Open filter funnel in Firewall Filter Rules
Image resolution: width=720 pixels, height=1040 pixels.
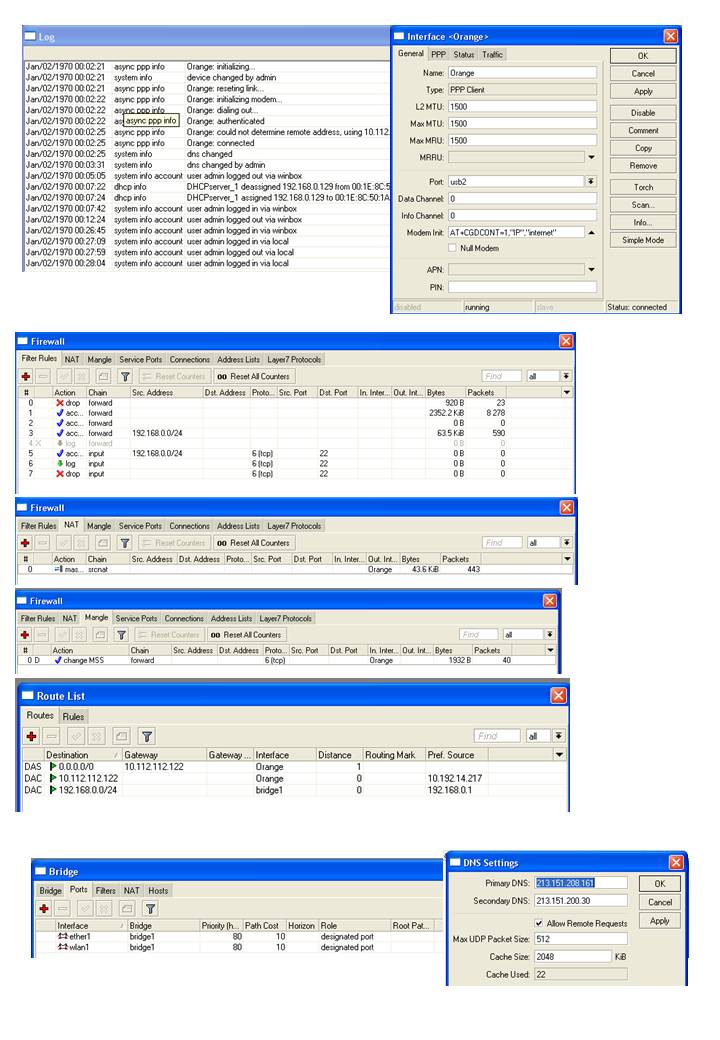pyautogui.click(x=125, y=376)
